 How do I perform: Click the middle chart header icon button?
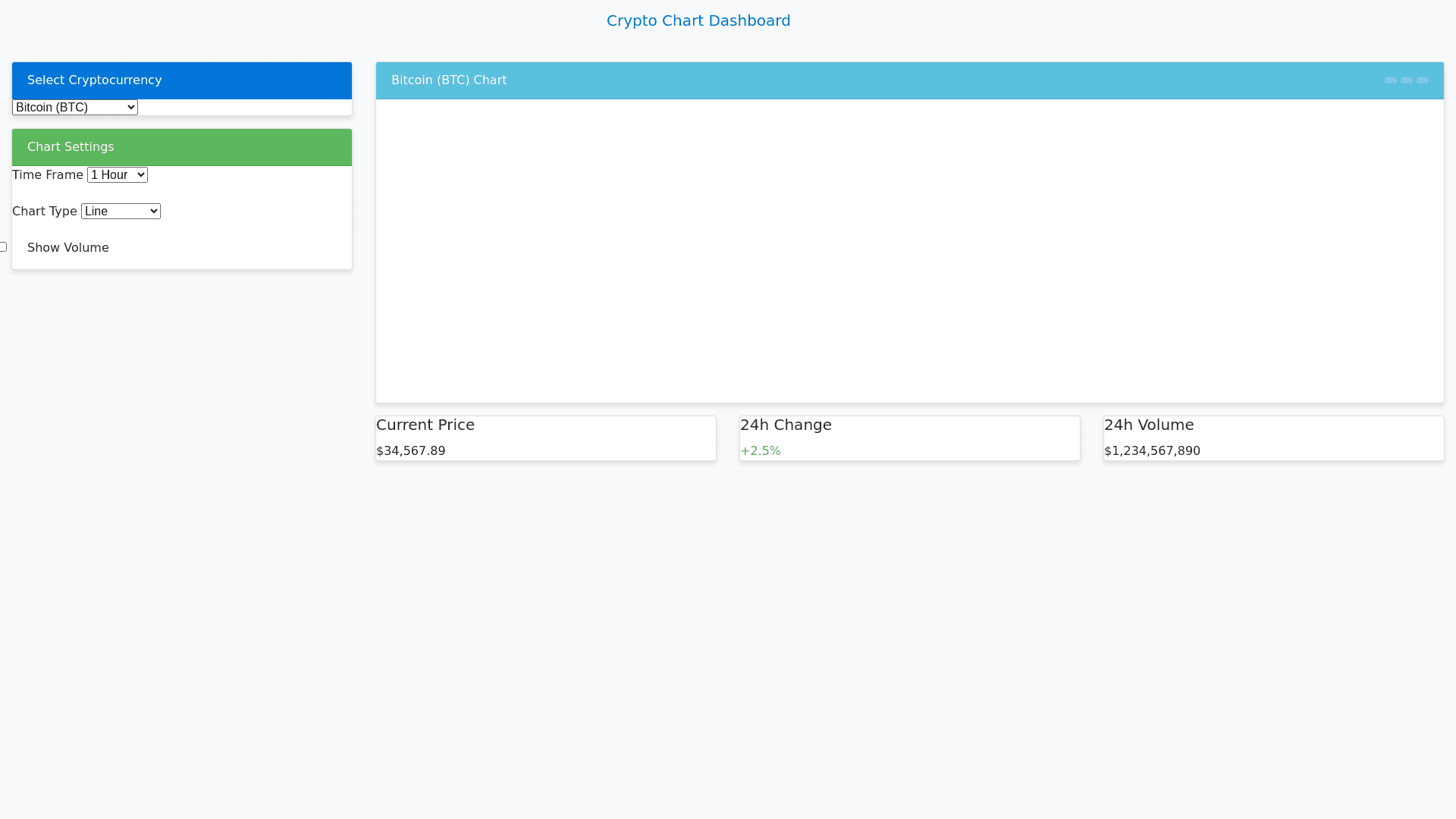tap(1407, 80)
